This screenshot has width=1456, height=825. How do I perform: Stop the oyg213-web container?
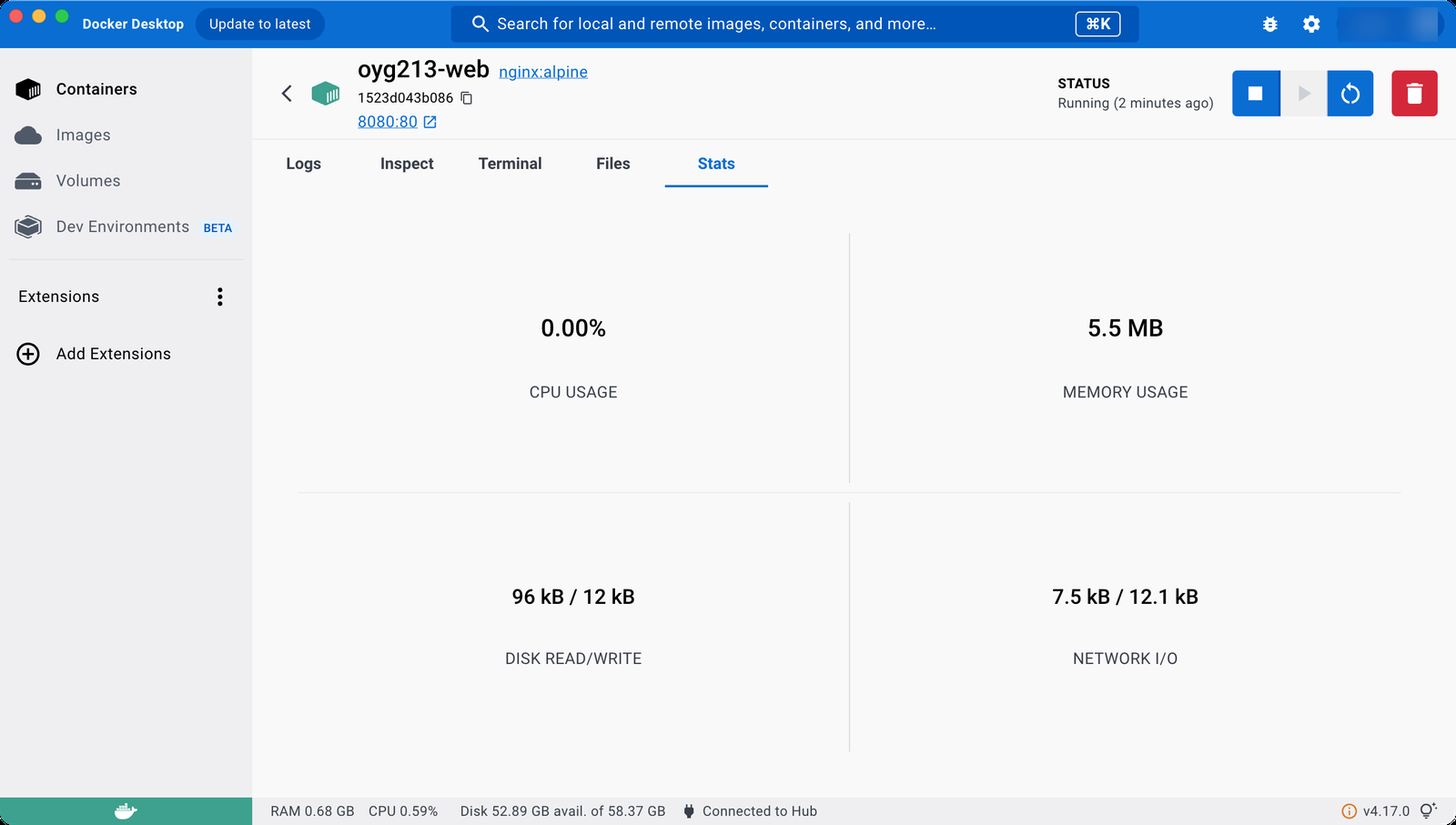pos(1256,94)
